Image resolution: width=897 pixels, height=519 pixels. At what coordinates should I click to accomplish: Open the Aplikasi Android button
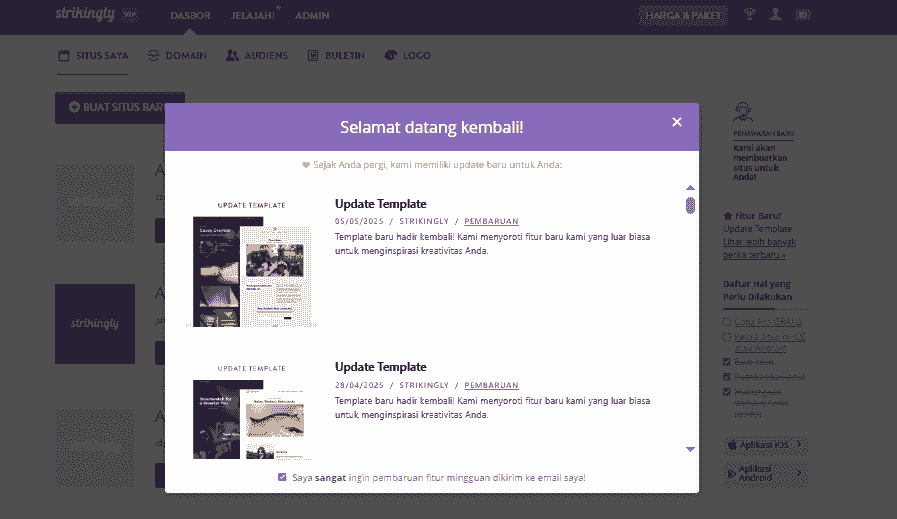point(765,473)
